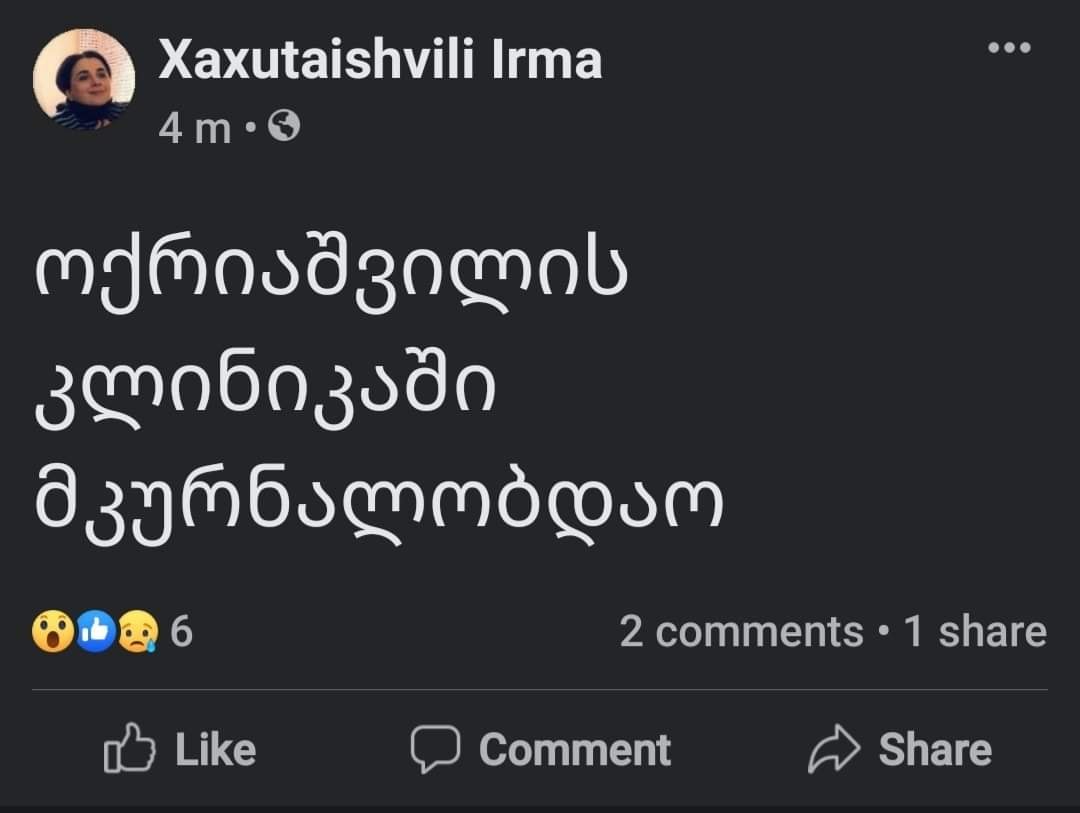Image resolution: width=1080 pixels, height=813 pixels.
Task: Click the post word 'მკურნალობდაო'
Action: pyautogui.click(x=378, y=506)
